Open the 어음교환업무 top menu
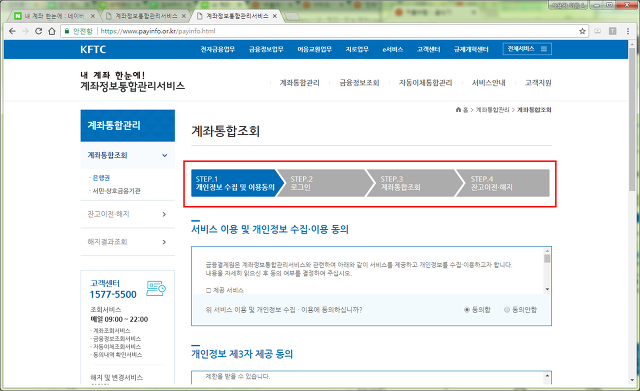Viewport: 640px width, 391px height. pyautogui.click(x=314, y=49)
